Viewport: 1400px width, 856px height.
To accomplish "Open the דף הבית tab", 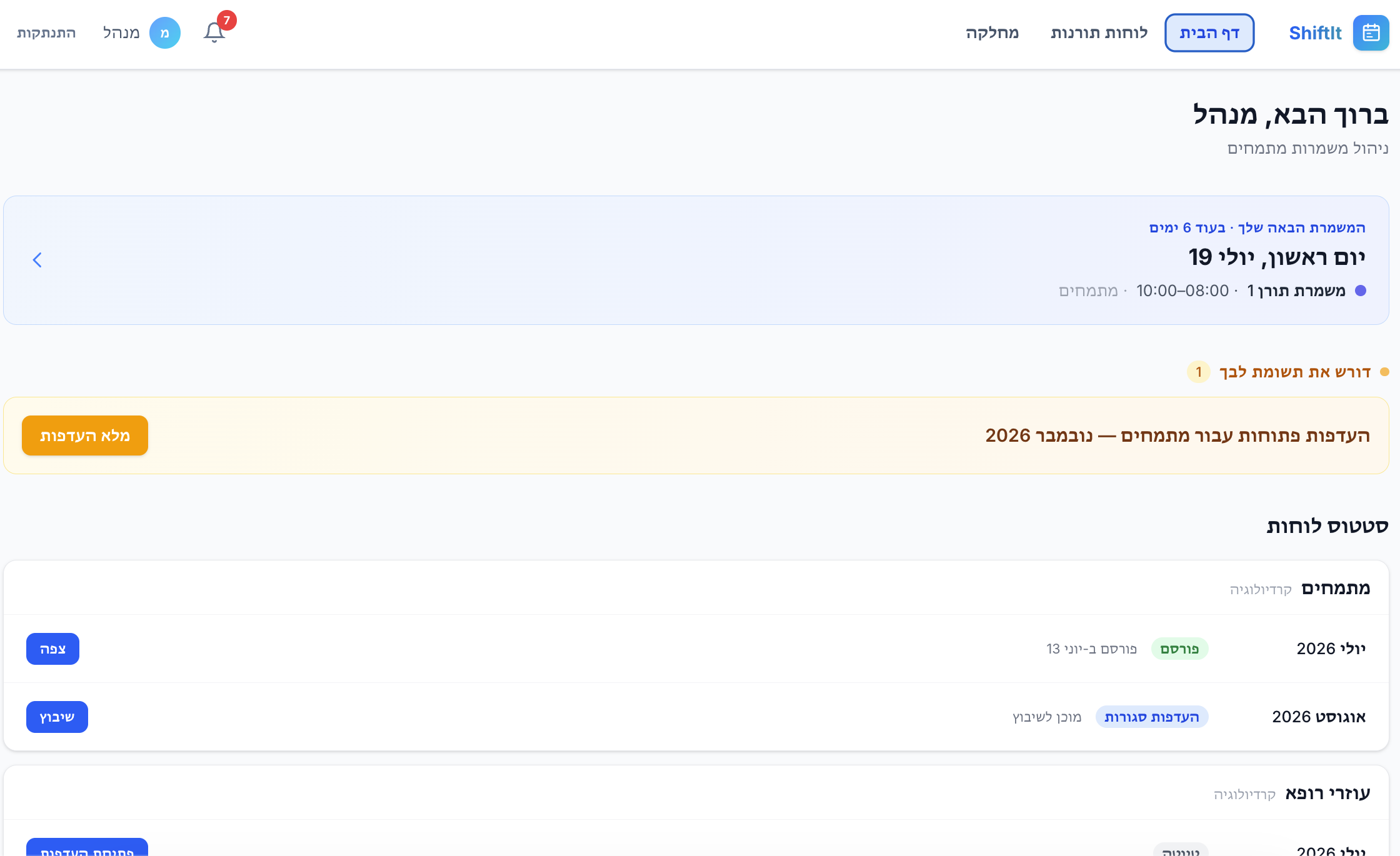I will point(1209,33).
